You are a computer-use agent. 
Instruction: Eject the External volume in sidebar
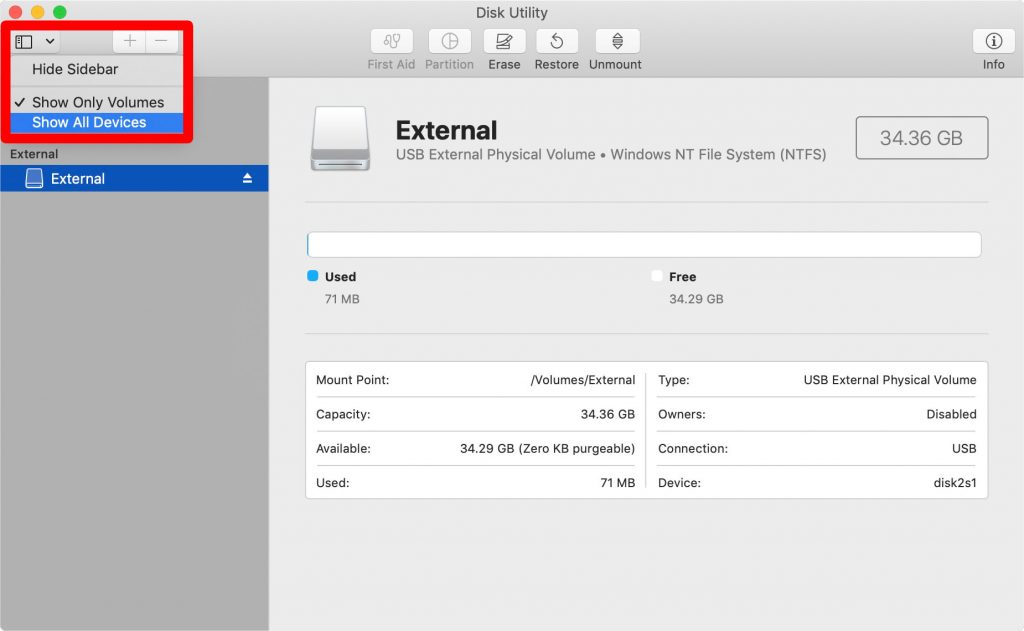(x=248, y=178)
